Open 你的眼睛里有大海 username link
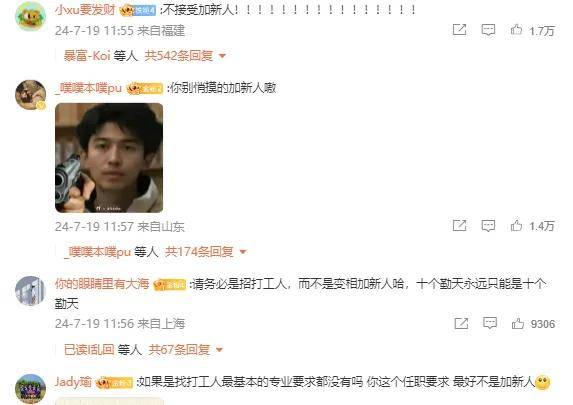The image size is (573, 405). coord(102,284)
